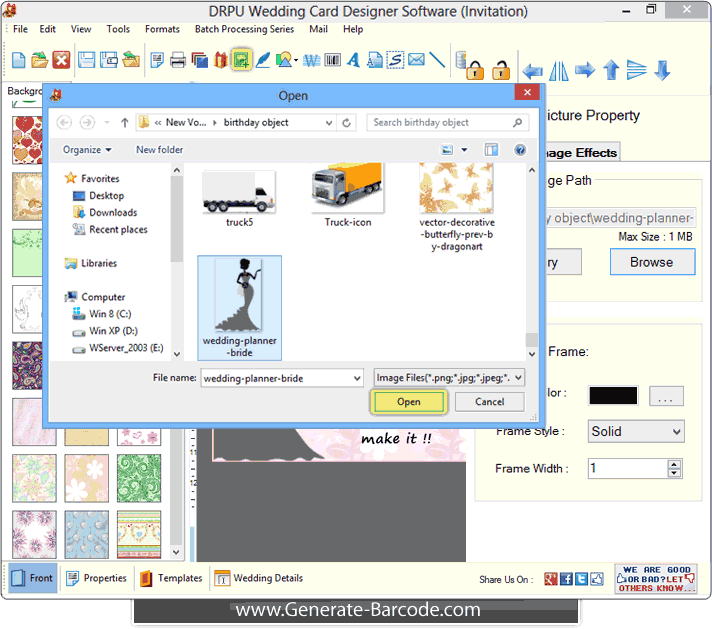The width and height of the screenshot is (712, 629).
Task: Click the Cancel button in dialog
Action: [x=490, y=402]
